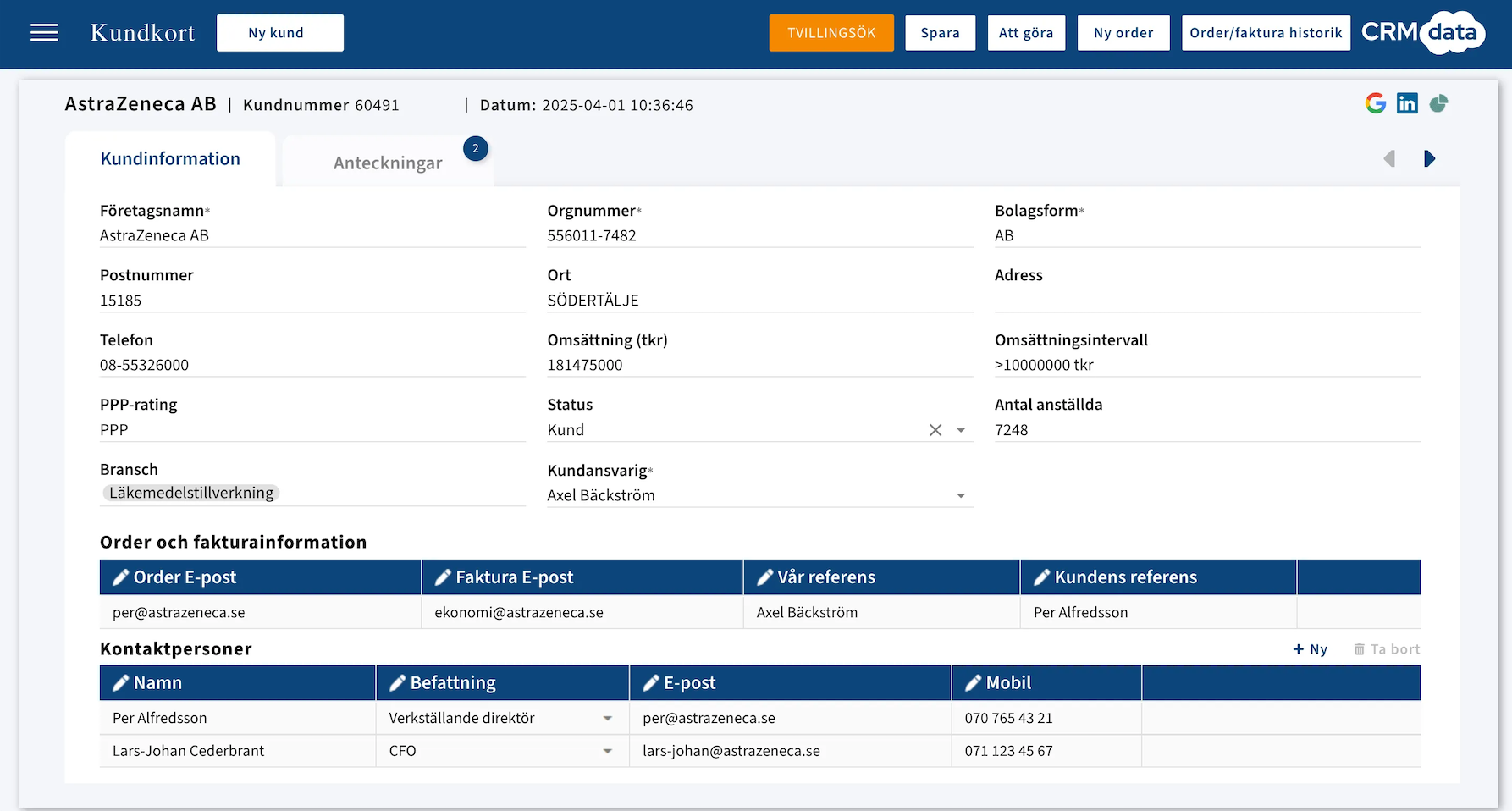Viewport: 1512px width, 811px height.
Task: Open Befattning dropdown for Per Alfredsson
Action: click(x=608, y=719)
